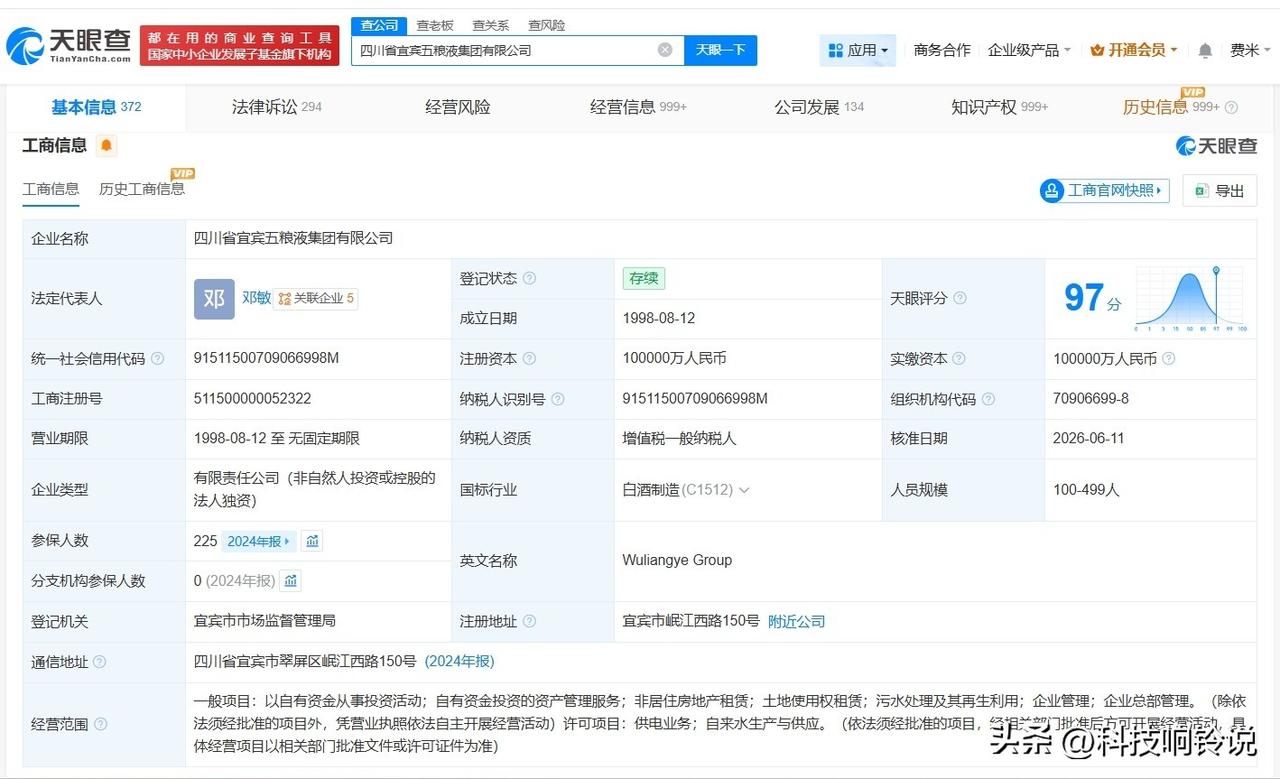Click the (2024年报) link after 通信地址

[x=459, y=662]
